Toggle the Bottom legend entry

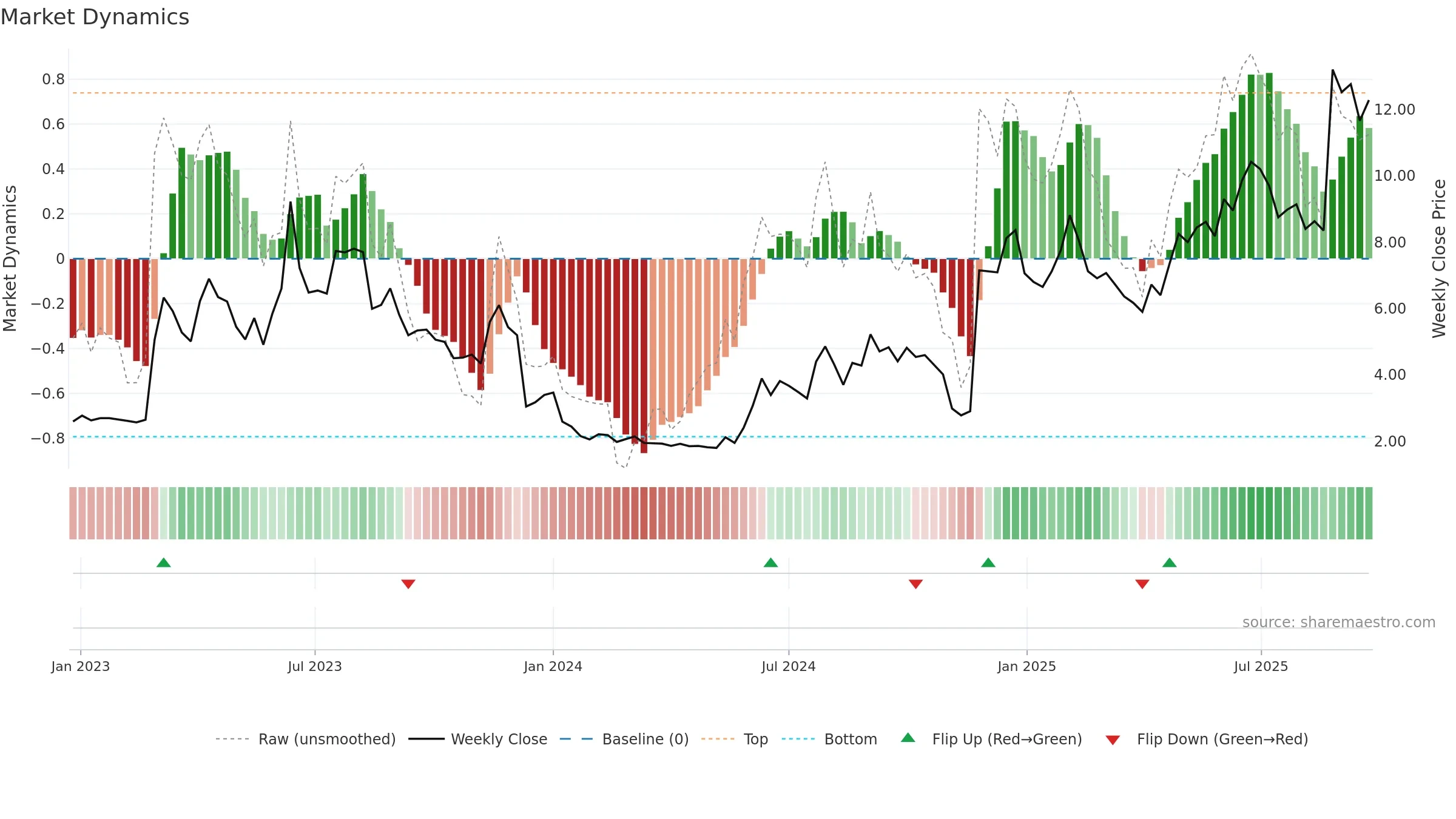tap(829, 740)
